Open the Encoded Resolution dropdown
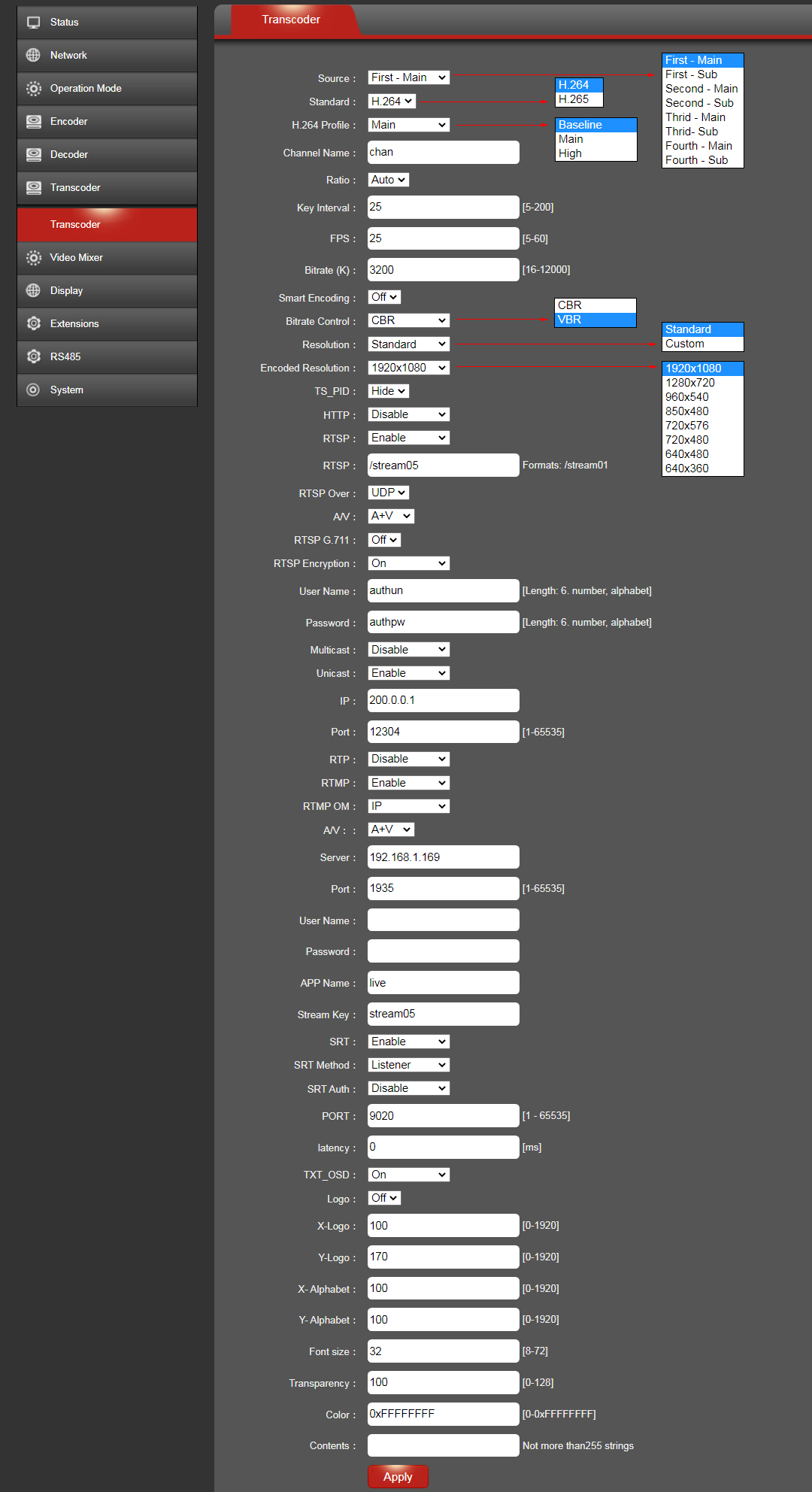 point(408,368)
